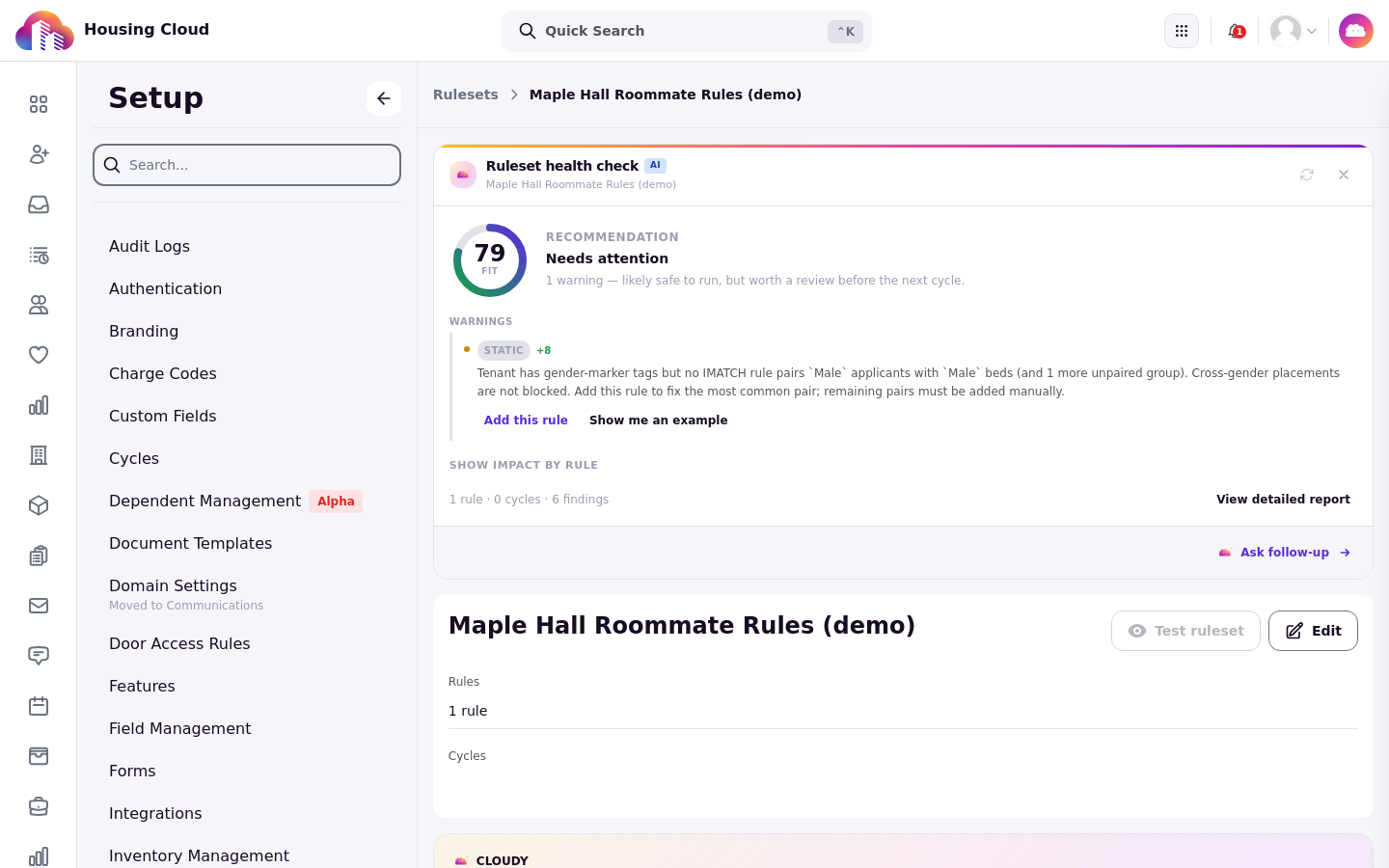The width and height of the screenshot is (1389, 868).
Task: Open View detailed report
Action: point(1283,500)
